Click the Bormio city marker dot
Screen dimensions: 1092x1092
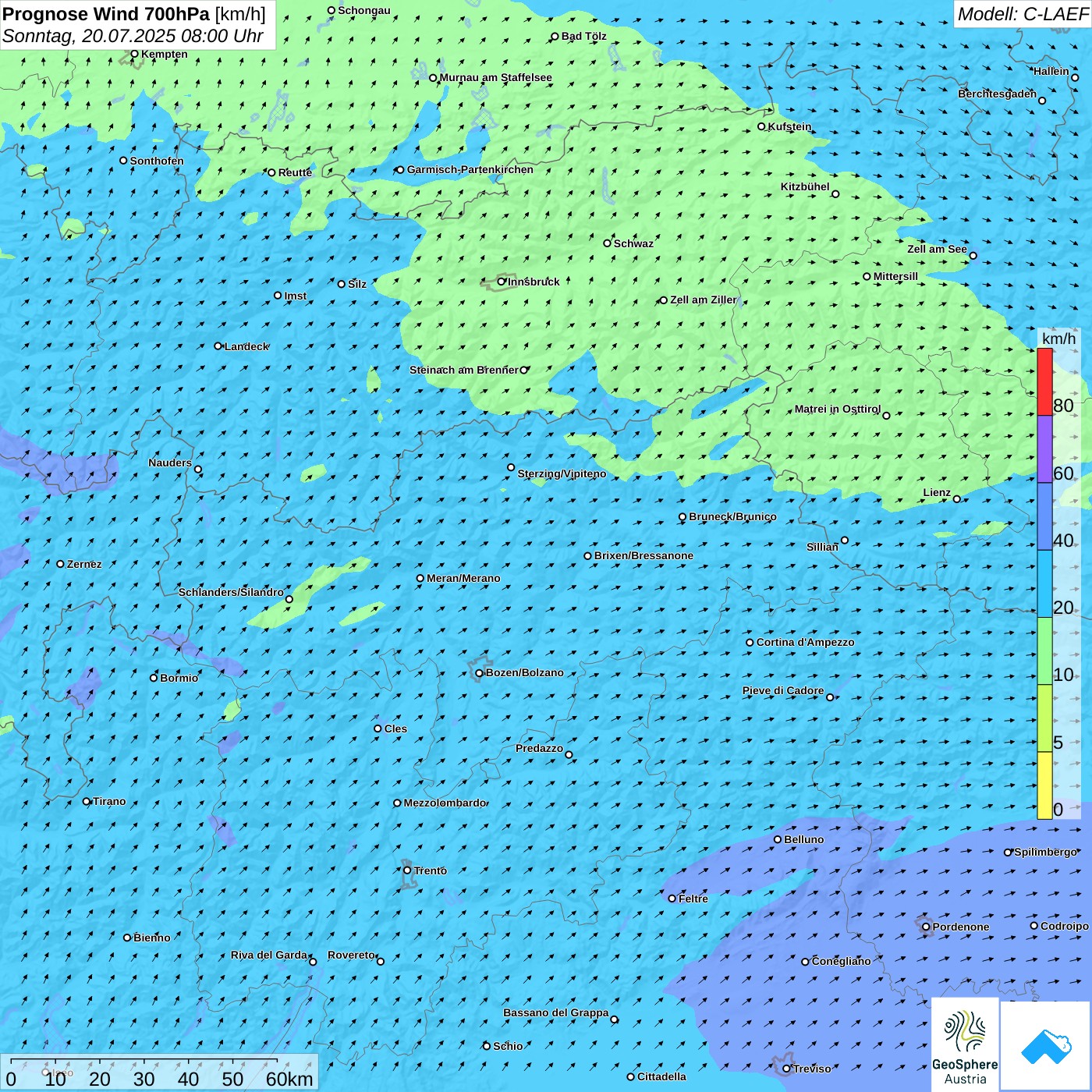tap(154, 678)
